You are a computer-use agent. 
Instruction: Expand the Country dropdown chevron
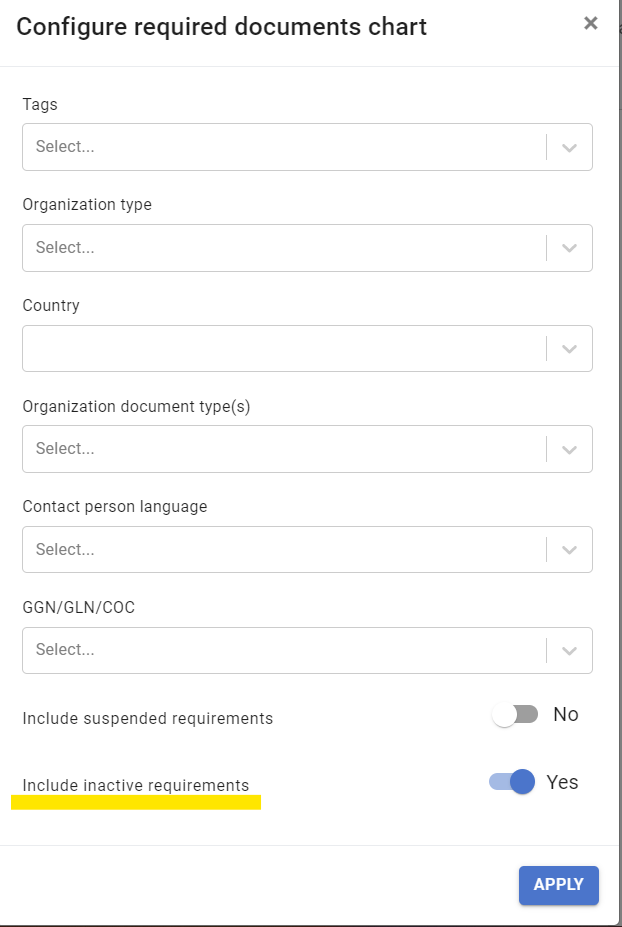[x=569, y=348]
